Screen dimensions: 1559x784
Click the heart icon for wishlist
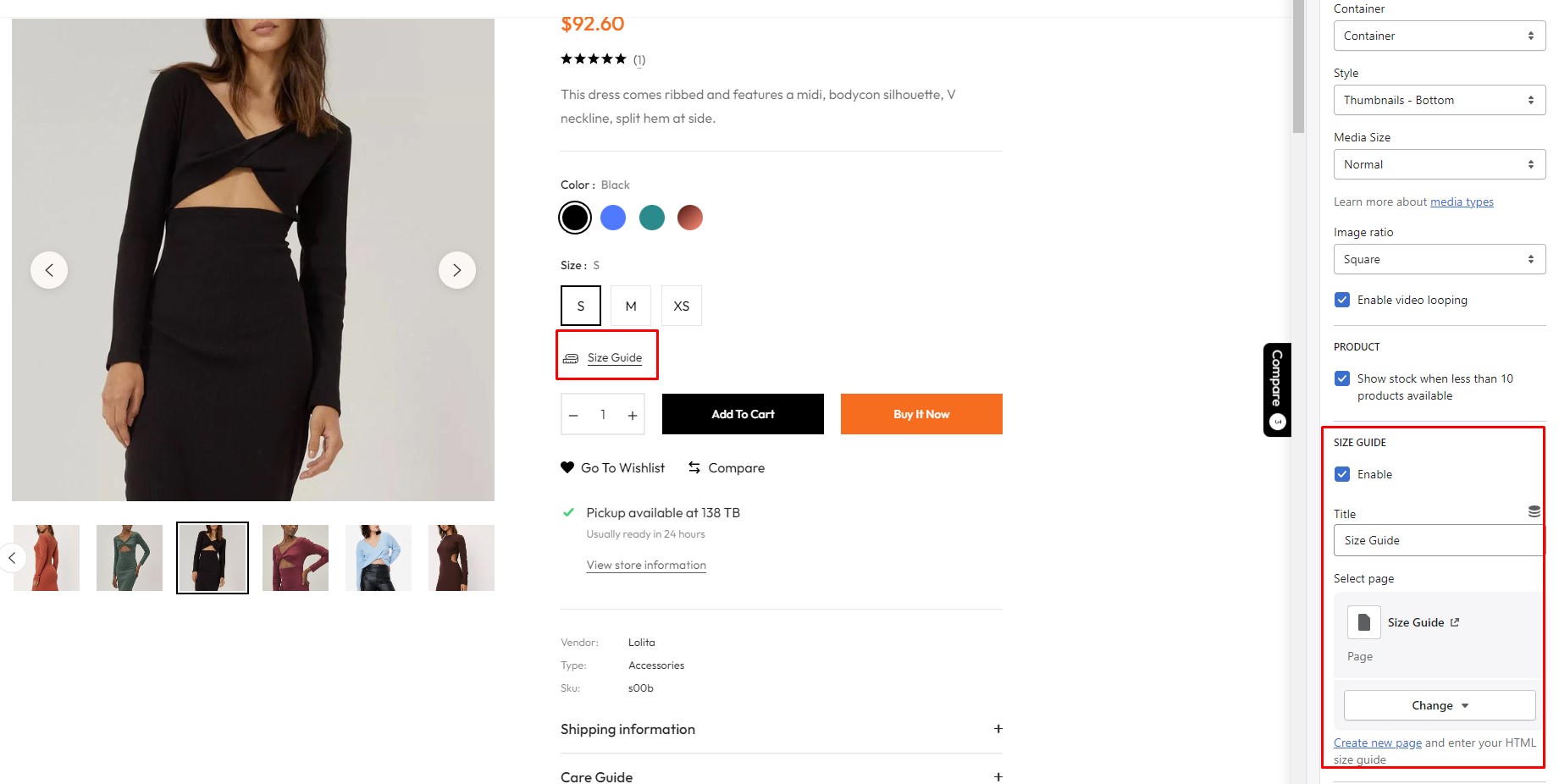pos(567,467)
